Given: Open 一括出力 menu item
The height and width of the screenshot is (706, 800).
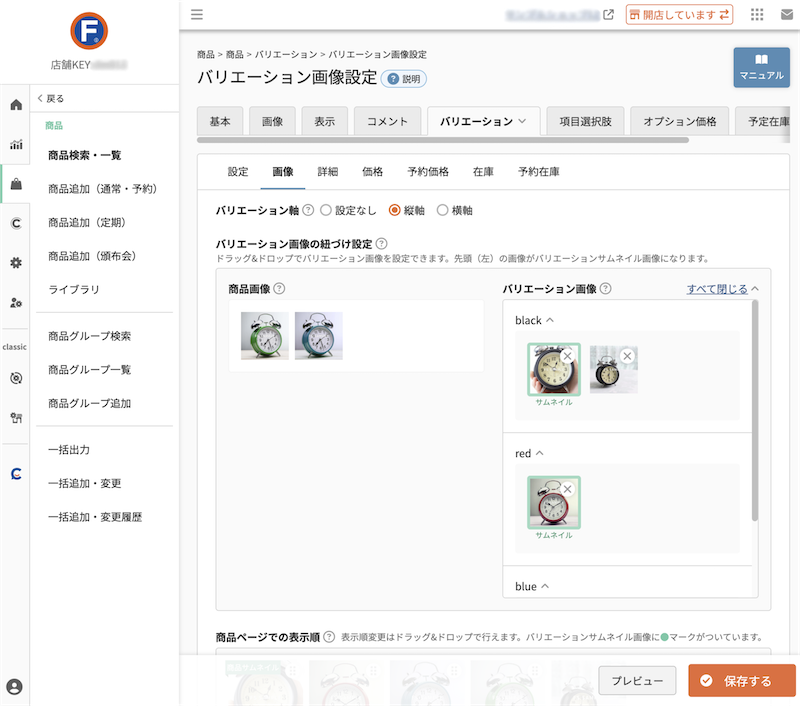Looking at the screenshot, I should pos(69,450).
